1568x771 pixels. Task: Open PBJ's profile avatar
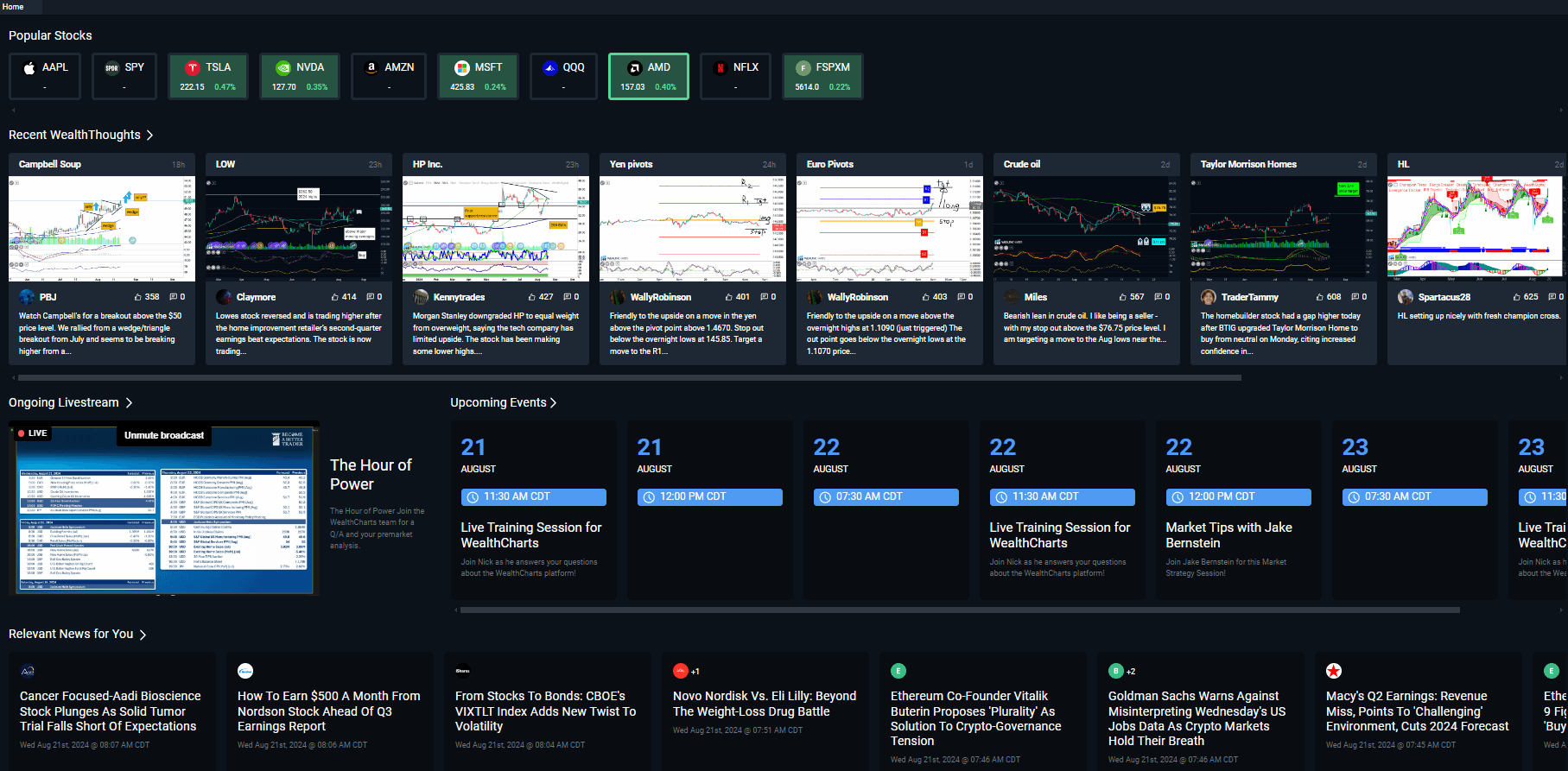[x=27, y=297]
